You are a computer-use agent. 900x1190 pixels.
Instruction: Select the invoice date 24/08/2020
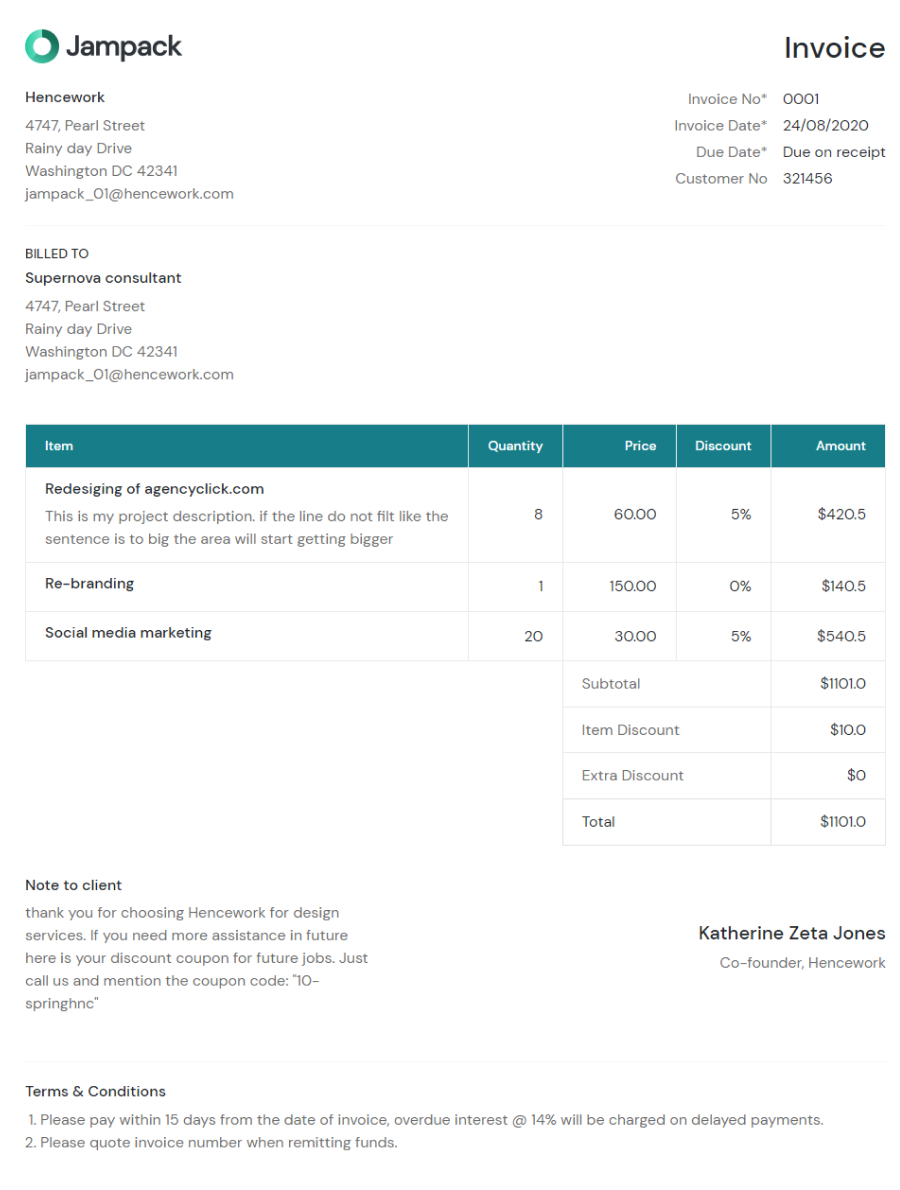click(x=825, y=126)
